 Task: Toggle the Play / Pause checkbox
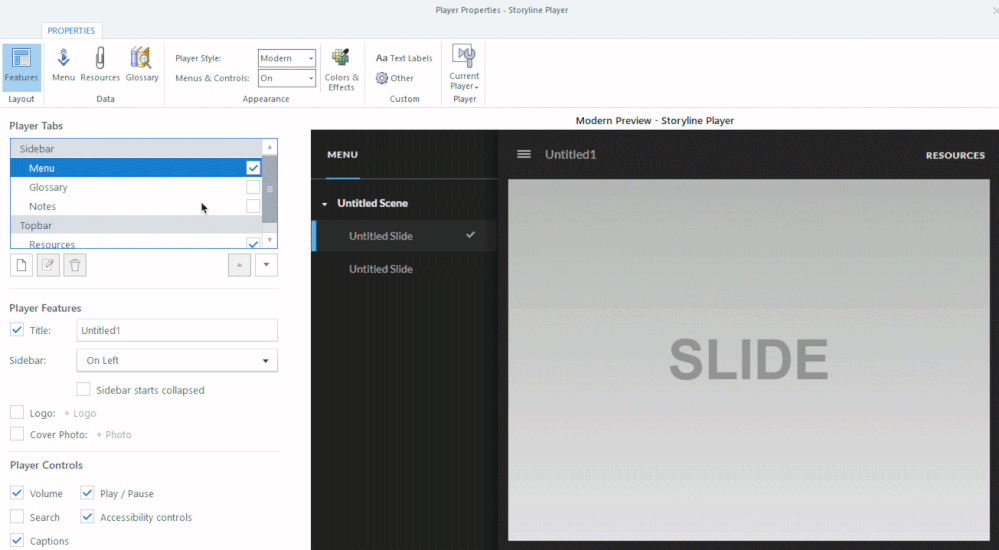point(87,493)
